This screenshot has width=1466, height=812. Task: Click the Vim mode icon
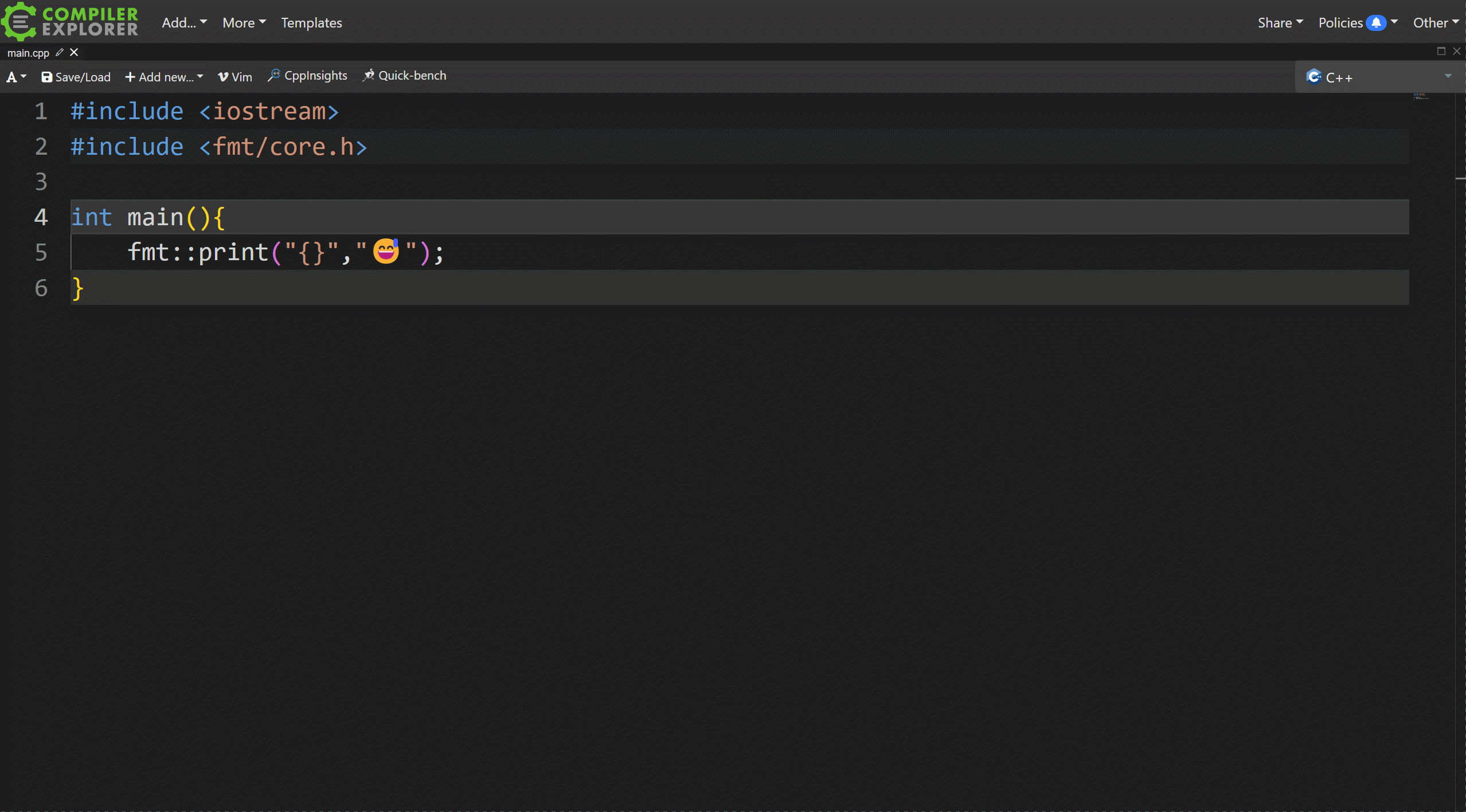tap(222, 76)
